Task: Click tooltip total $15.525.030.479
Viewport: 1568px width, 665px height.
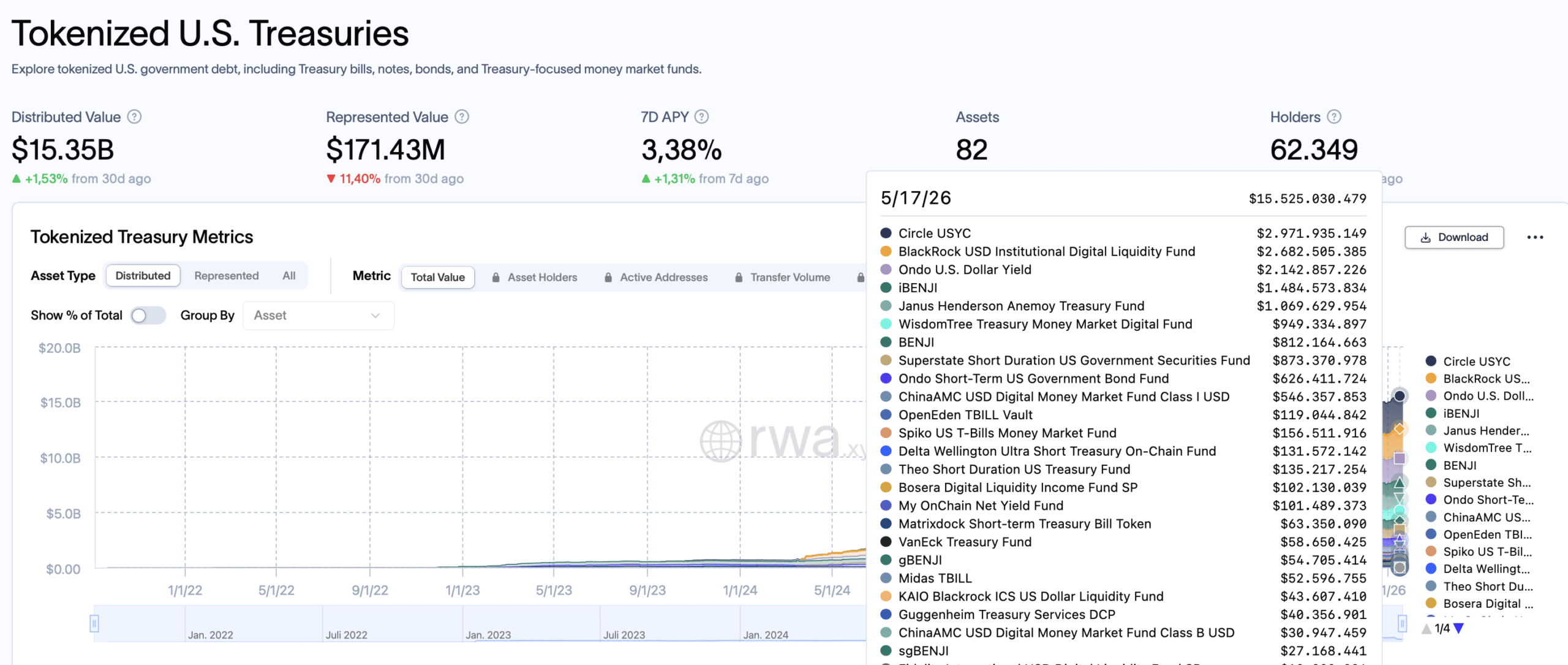Action: click(1308, 199)
